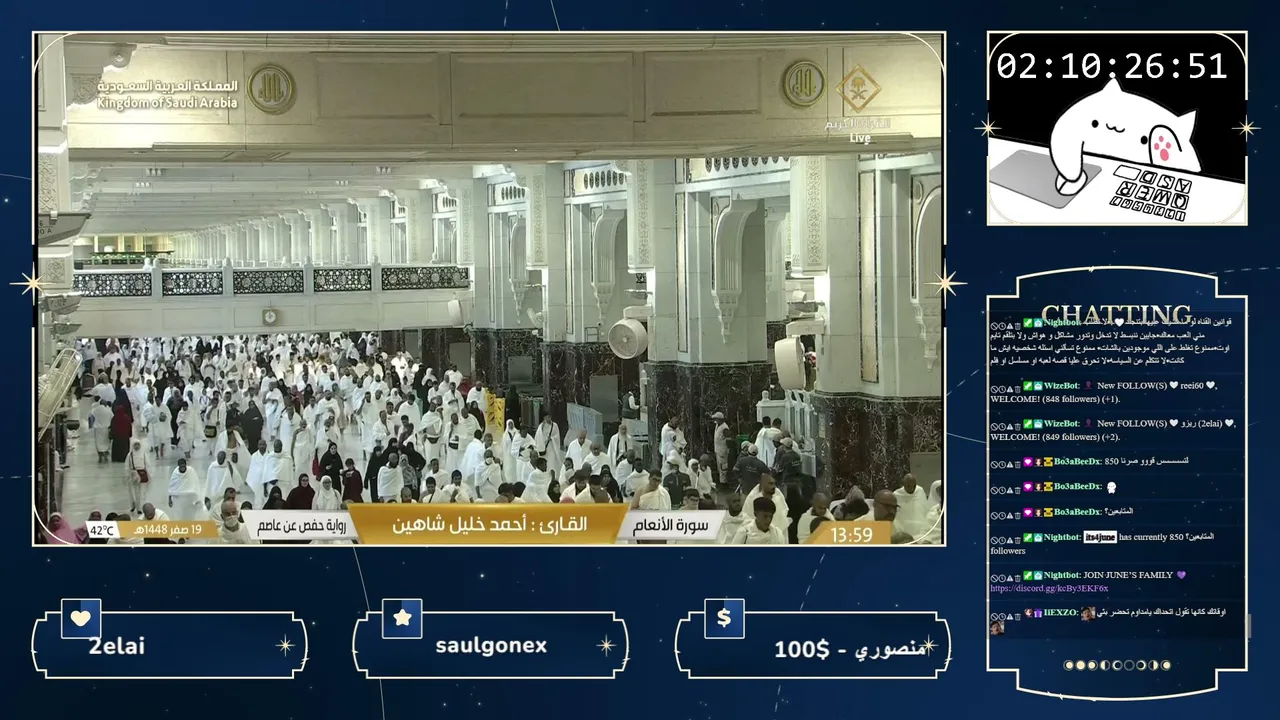Click green moderator badge on WizeBot reei60 message

[x=1027, y=386]
